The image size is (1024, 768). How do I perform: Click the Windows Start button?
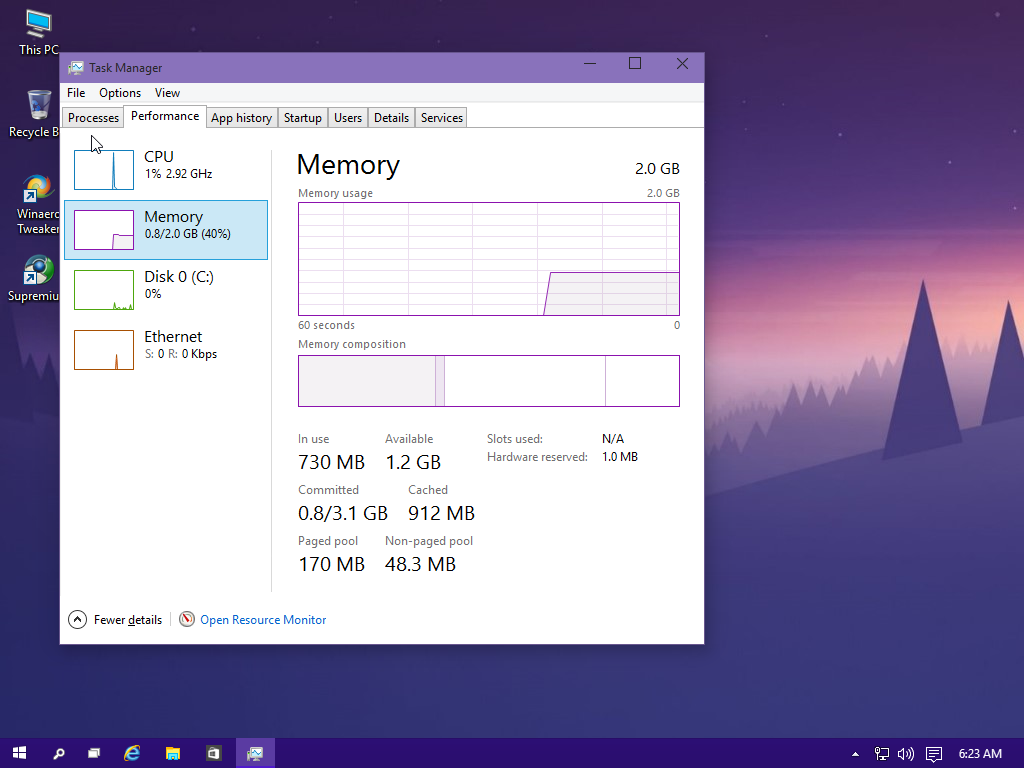coord(19,753)
